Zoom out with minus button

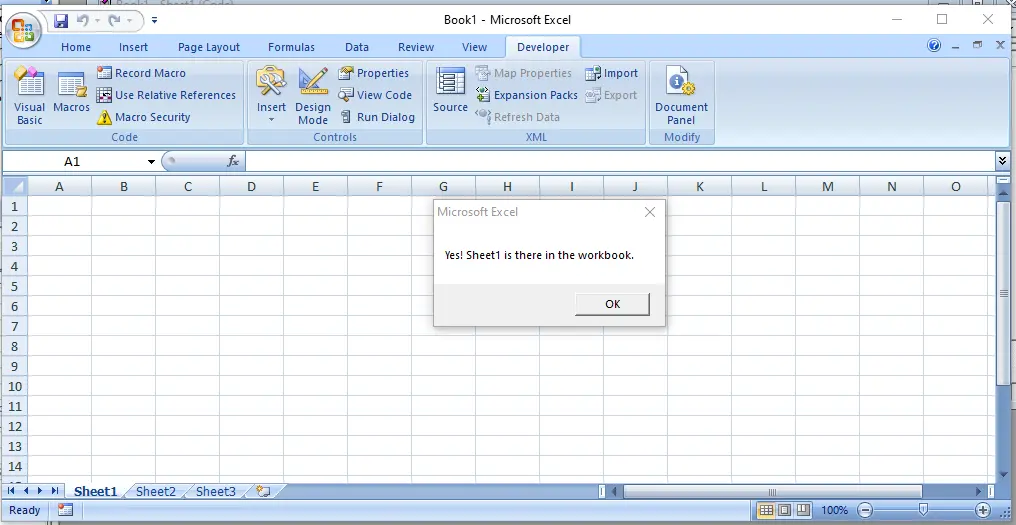(864, 510)
